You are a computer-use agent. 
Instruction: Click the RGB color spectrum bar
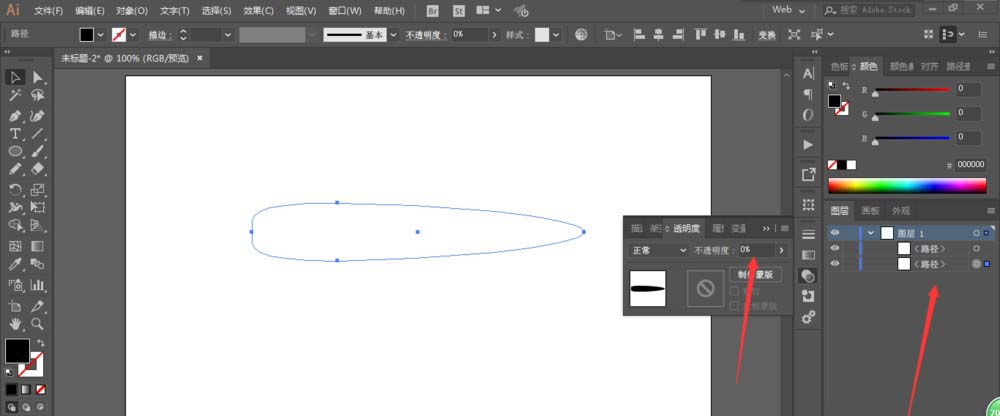point(907,186)
